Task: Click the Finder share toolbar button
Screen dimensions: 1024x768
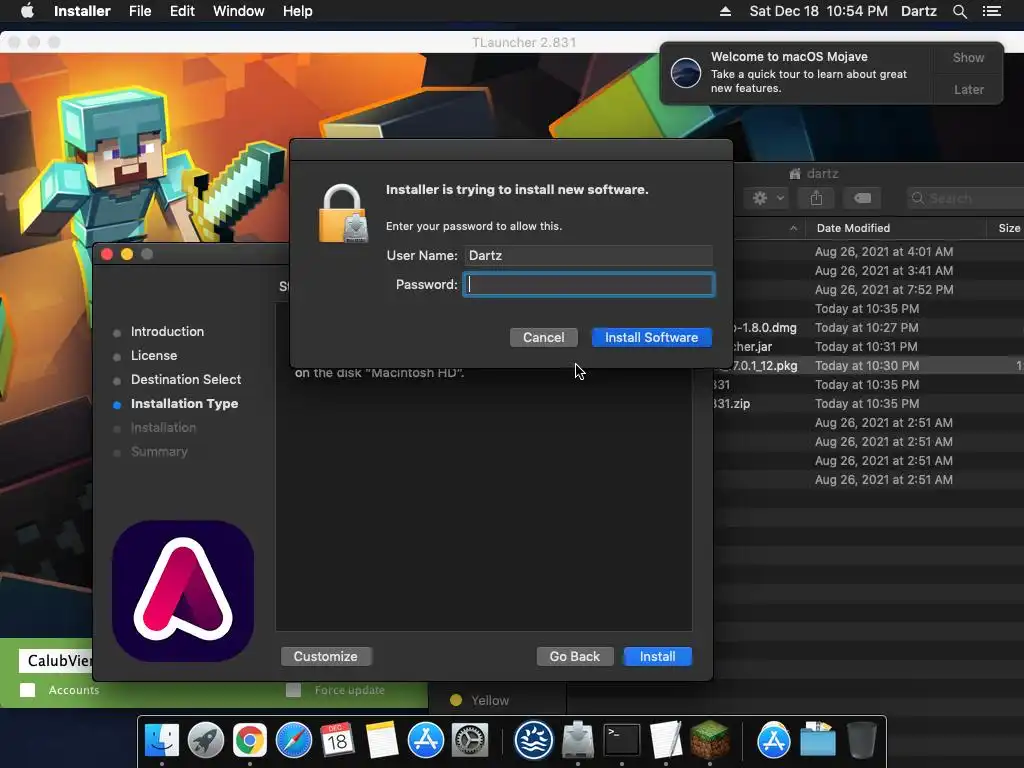Action: (x=816, y=198)
